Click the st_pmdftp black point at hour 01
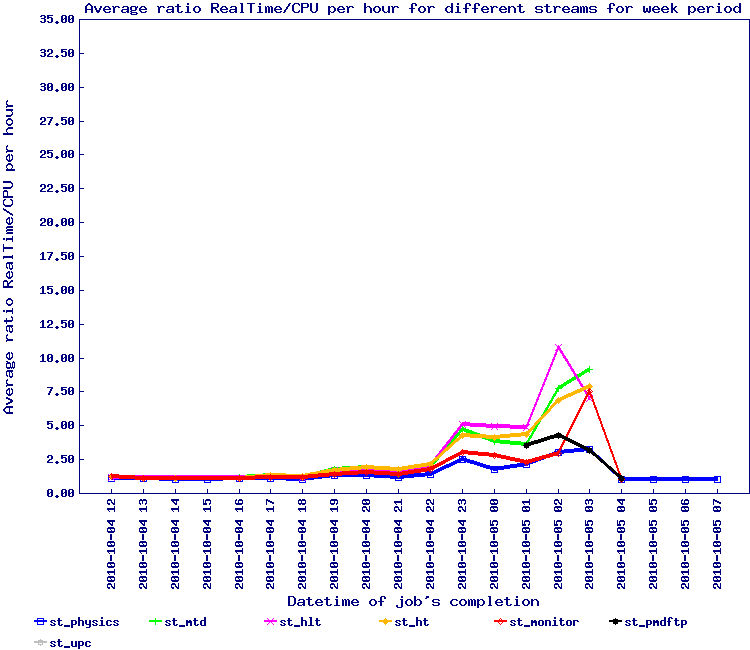Viewport: 750px width, 650px height. [526, 445]
